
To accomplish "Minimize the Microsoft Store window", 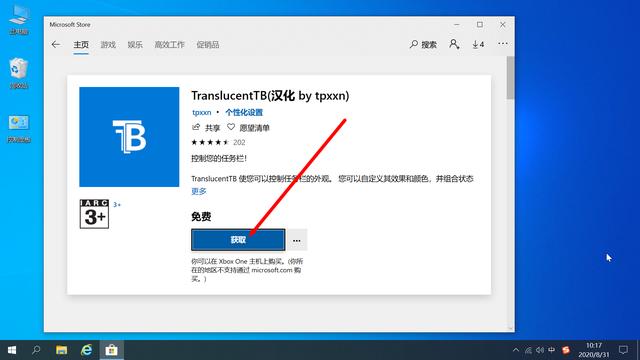I will 457,24.
